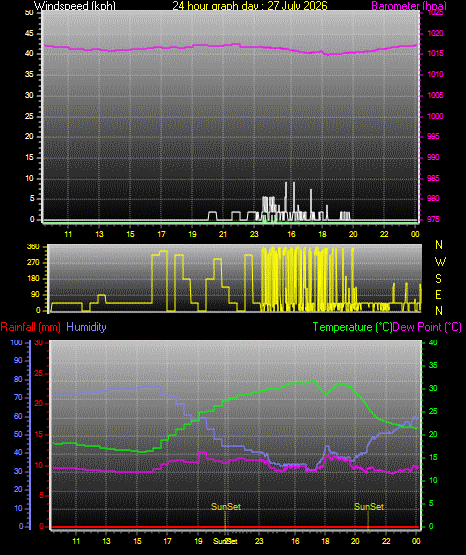
Task: Click green temperature axis value 30
Action: pyautogui.click(x=433, y=388)
